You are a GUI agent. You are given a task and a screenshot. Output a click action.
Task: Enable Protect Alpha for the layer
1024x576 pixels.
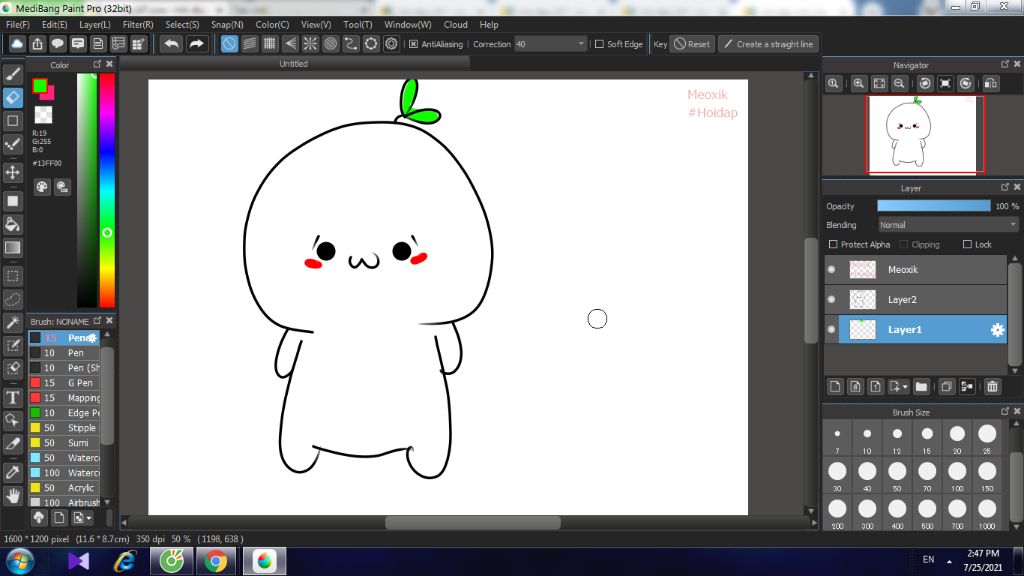834,244
